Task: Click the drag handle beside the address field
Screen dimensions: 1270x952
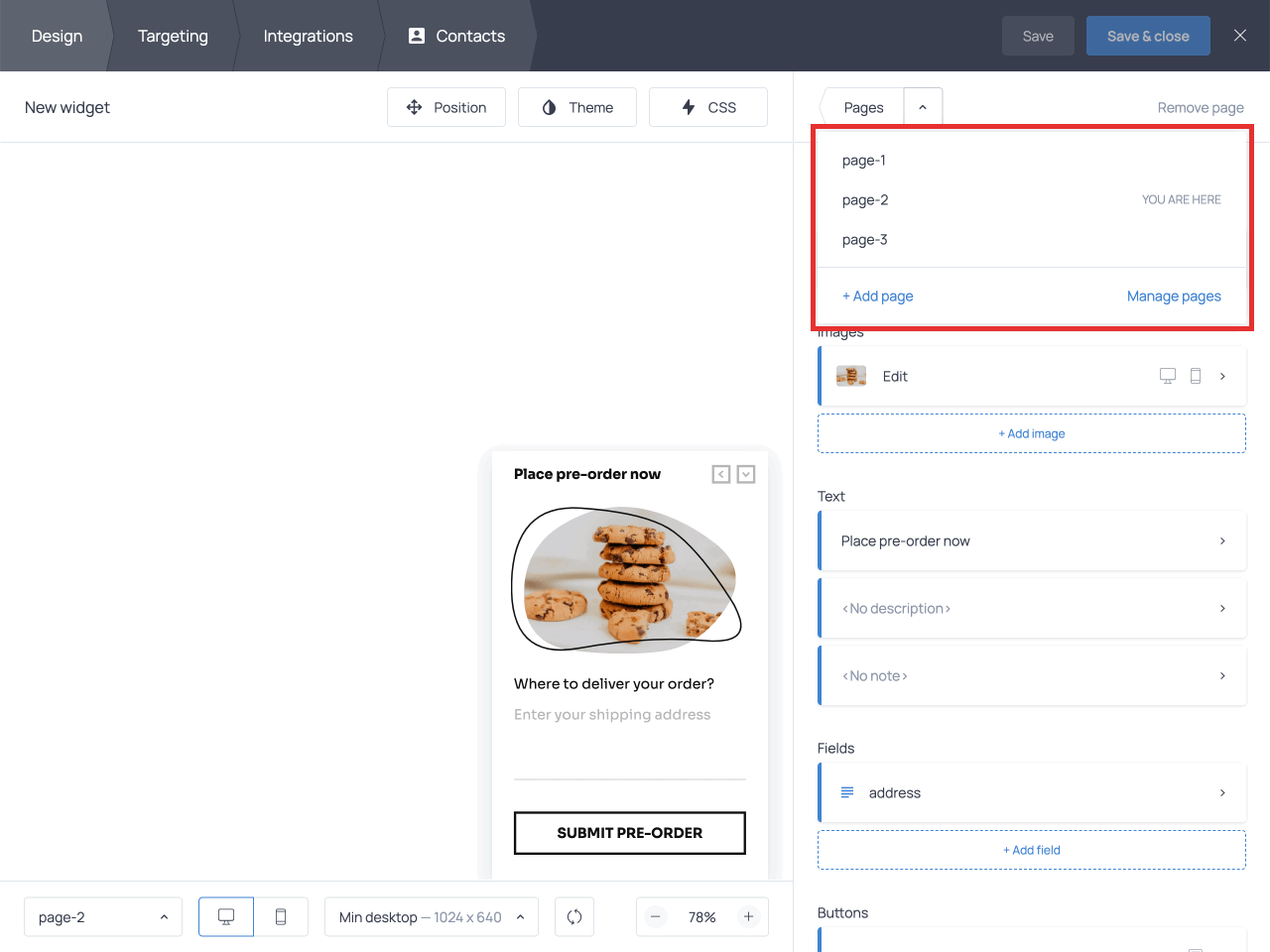Action: (x=845, y=792)
